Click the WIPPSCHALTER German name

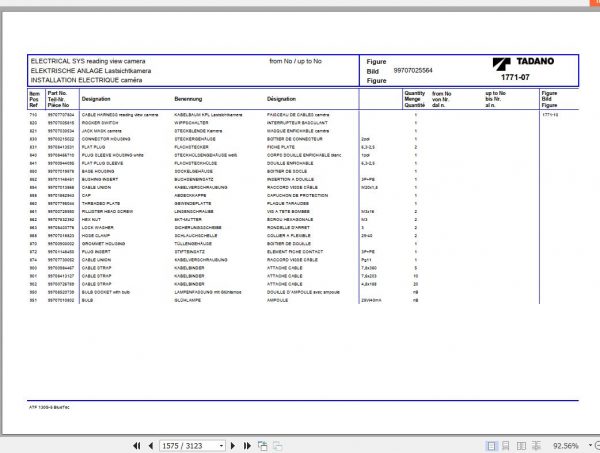(191, 123)
